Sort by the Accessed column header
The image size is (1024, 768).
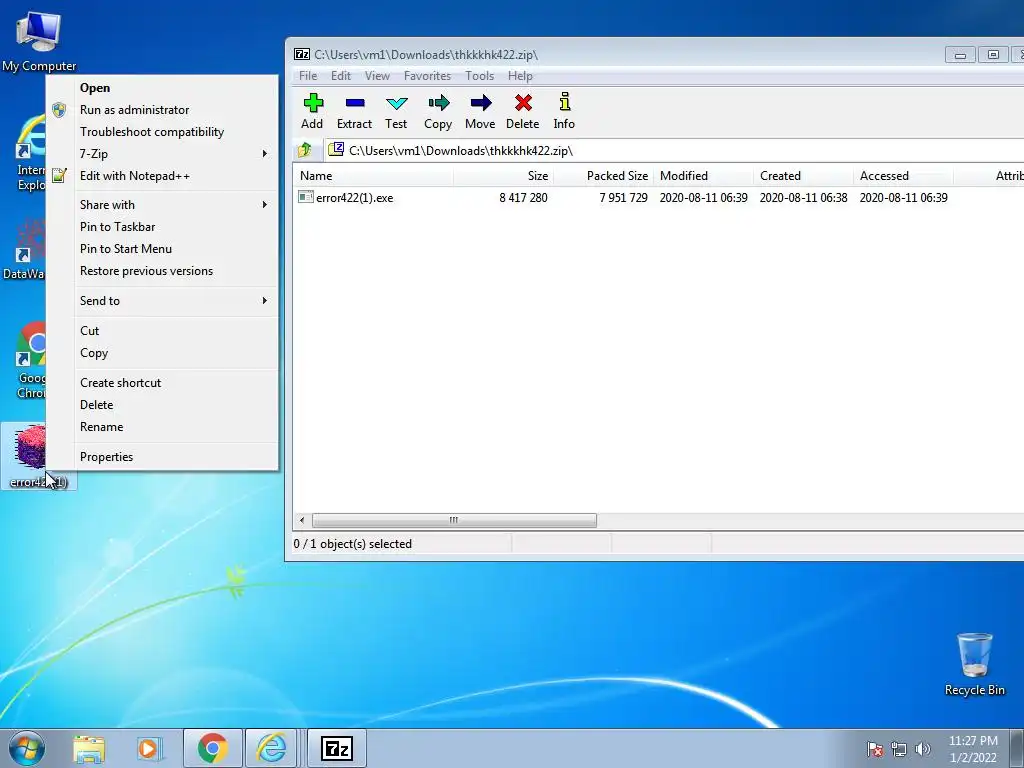click(903, 176)
